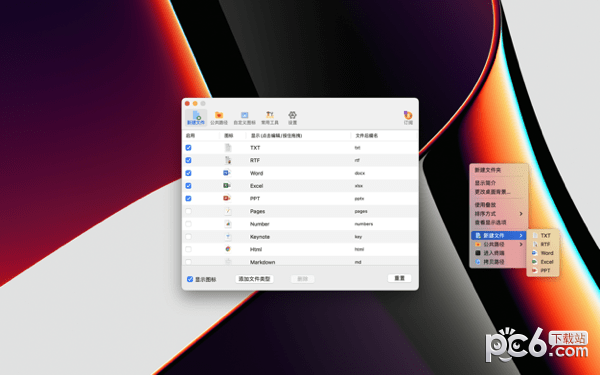Screen dimensions: 600x375
Task: Choose Word in the new file submenu
Action: 543,253
